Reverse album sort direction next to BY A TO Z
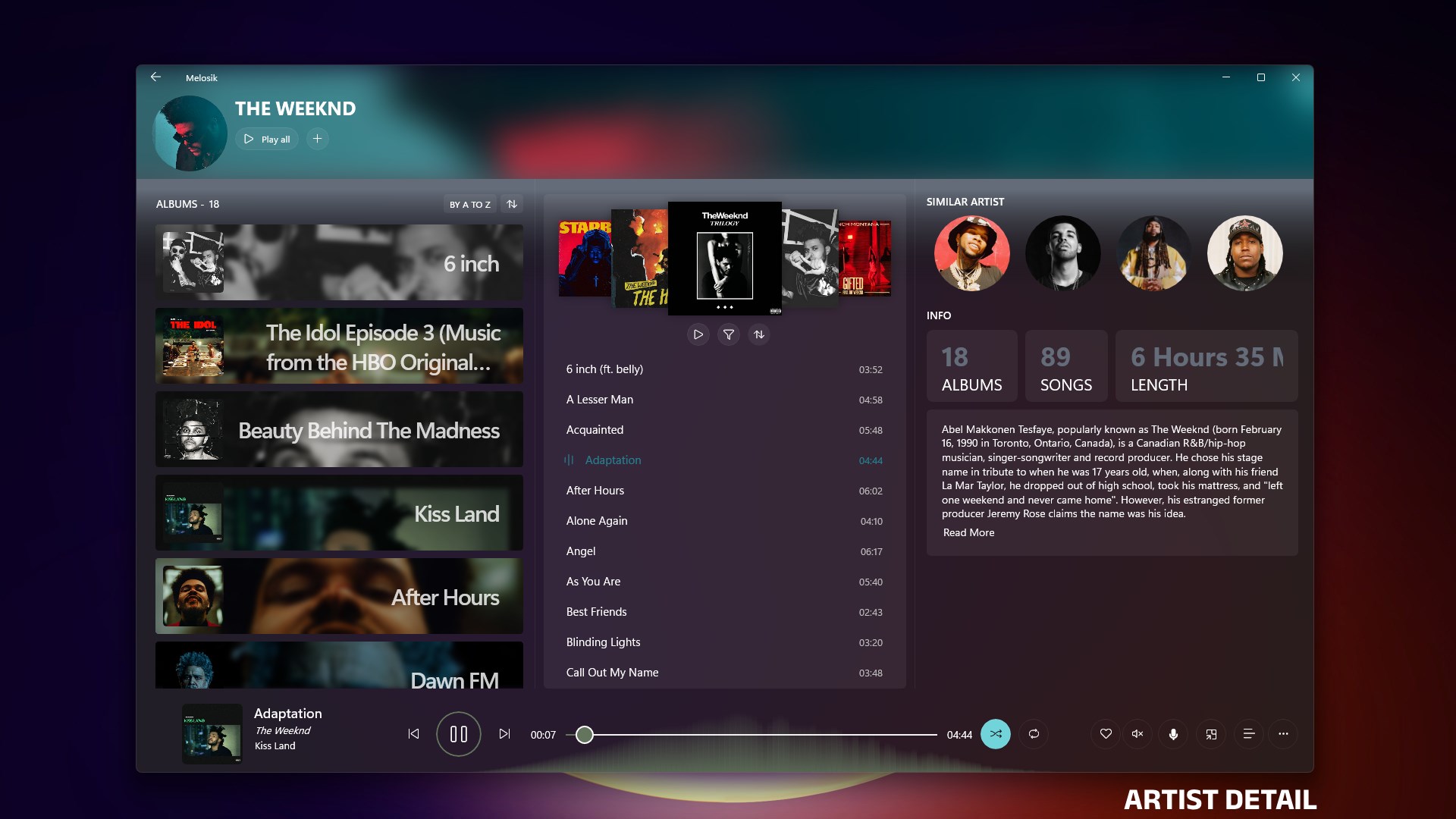Screen dimensions: 1456x819 [512, 203]
